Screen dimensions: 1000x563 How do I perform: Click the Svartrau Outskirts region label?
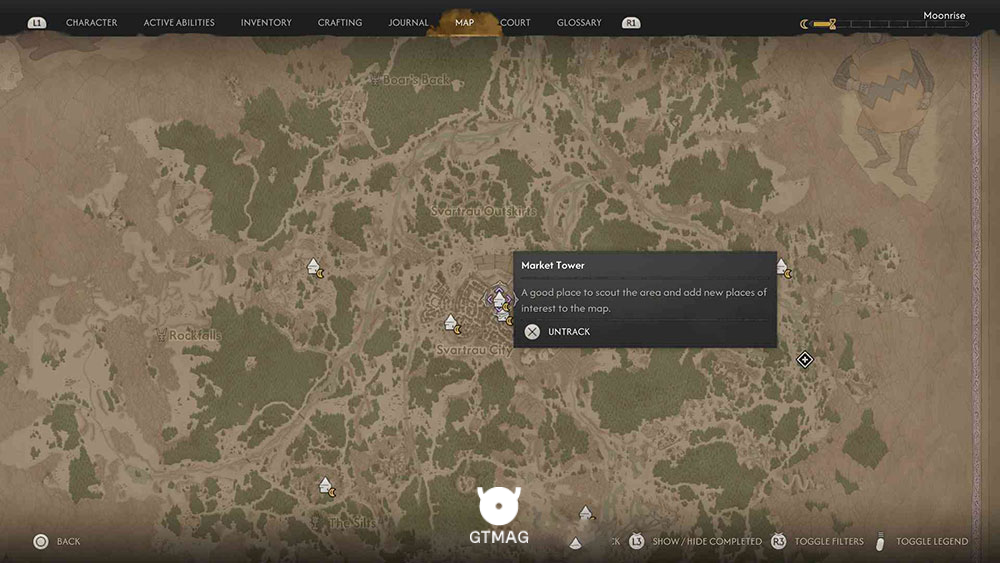[483, 211]
